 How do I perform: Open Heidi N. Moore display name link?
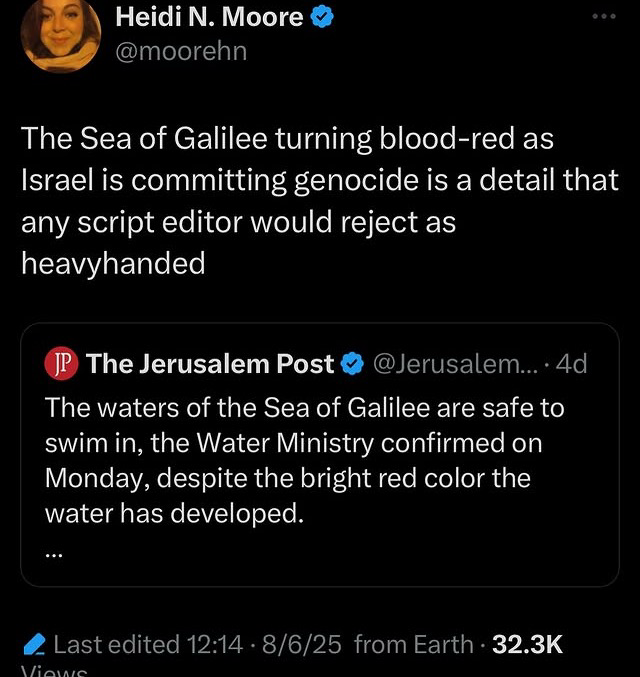[209, 15]
